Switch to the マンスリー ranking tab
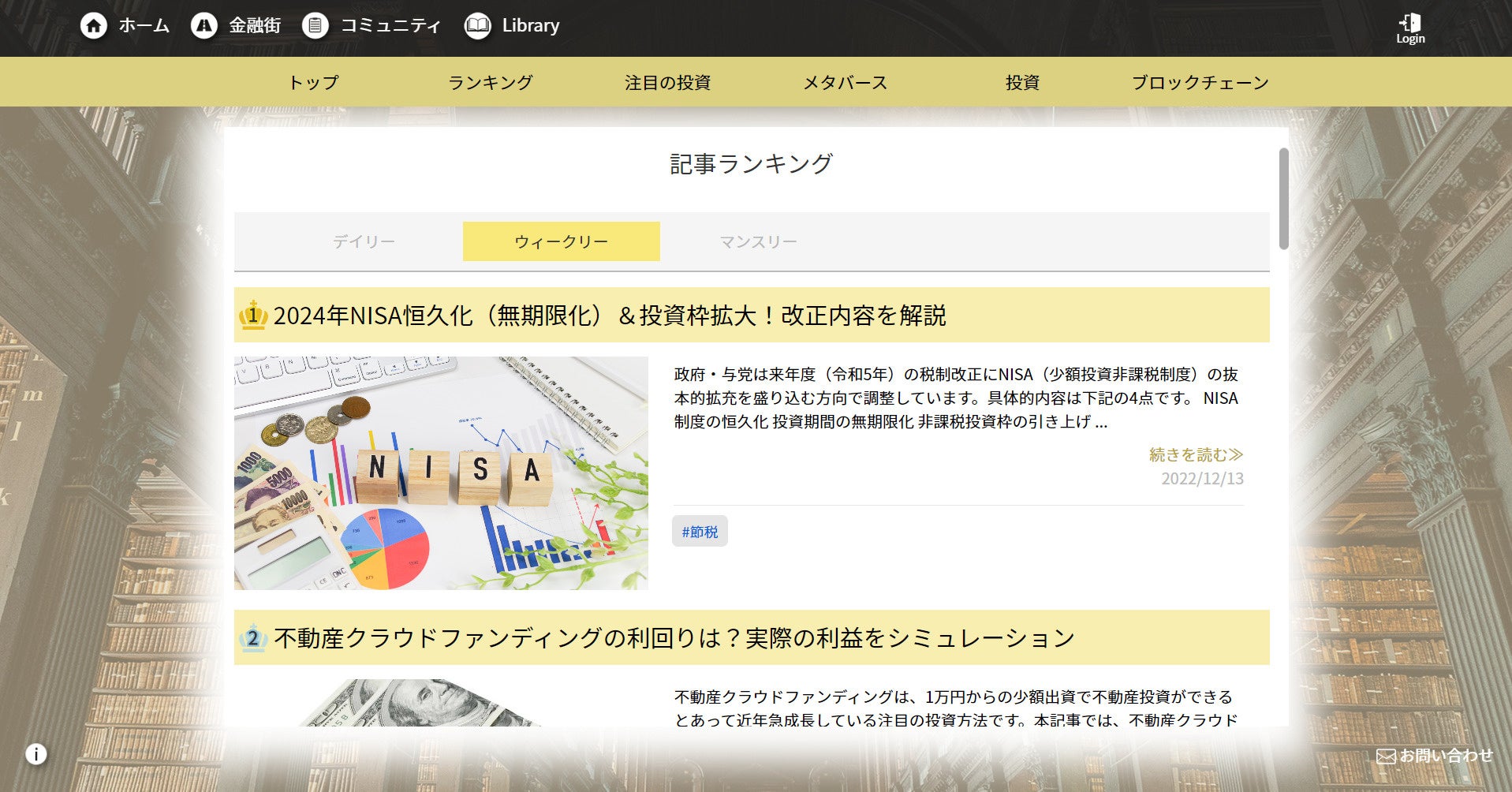The height and width of the screenshot is (792, 1512). 759,241
